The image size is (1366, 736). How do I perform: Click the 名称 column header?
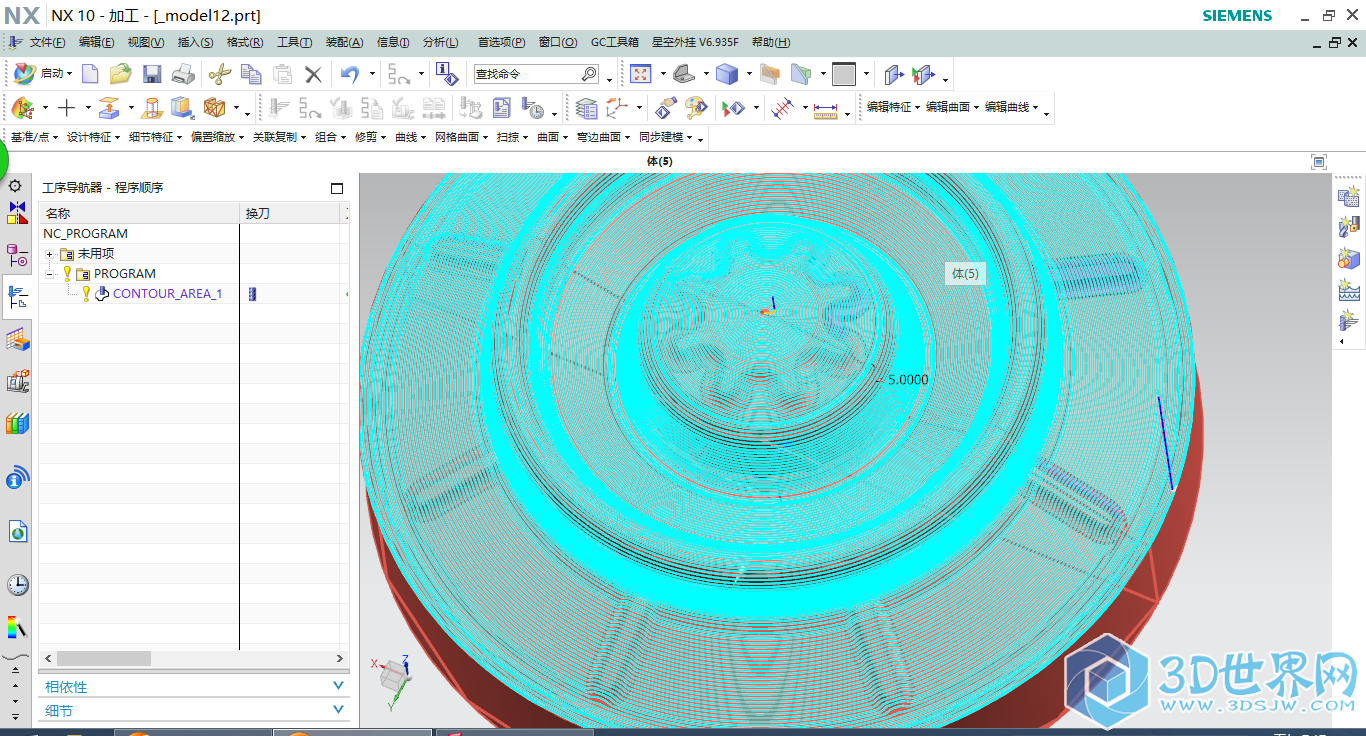click(139, 213)
